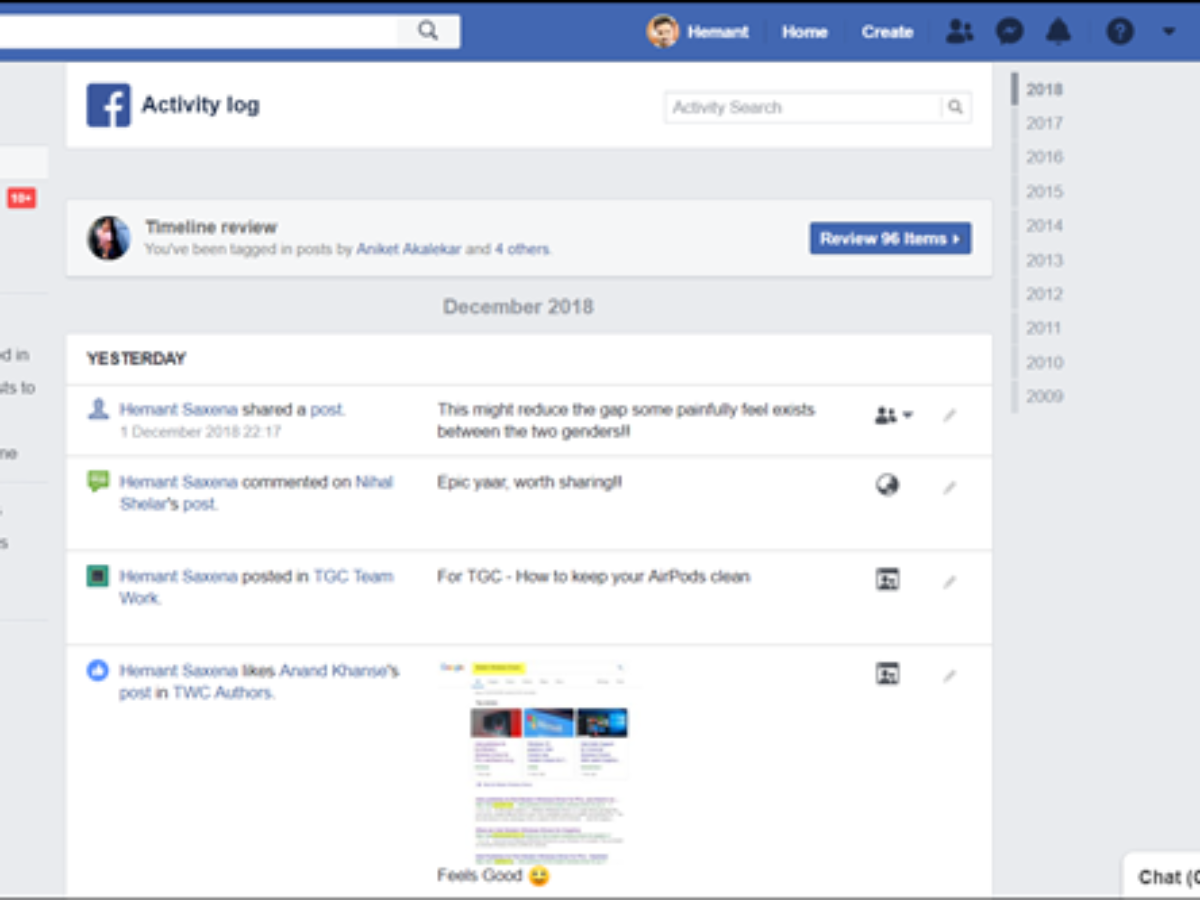Click the shared-post profile icon beside 'shared a post'

click(98, 409)
